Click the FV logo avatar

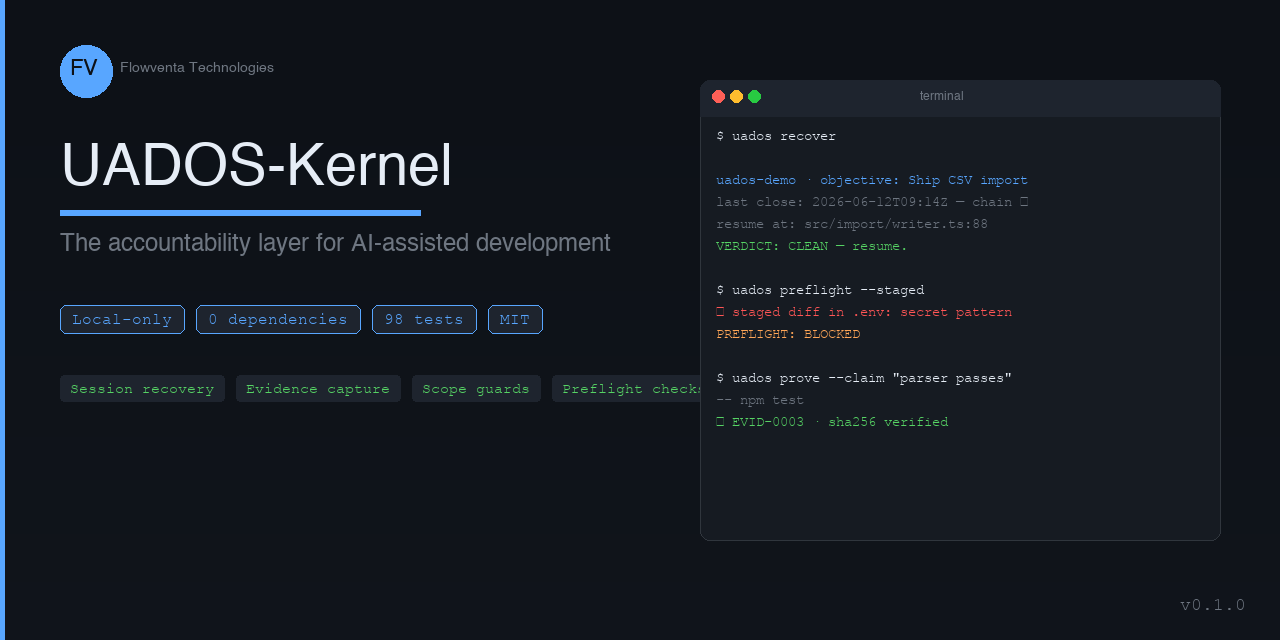(86, 71)
